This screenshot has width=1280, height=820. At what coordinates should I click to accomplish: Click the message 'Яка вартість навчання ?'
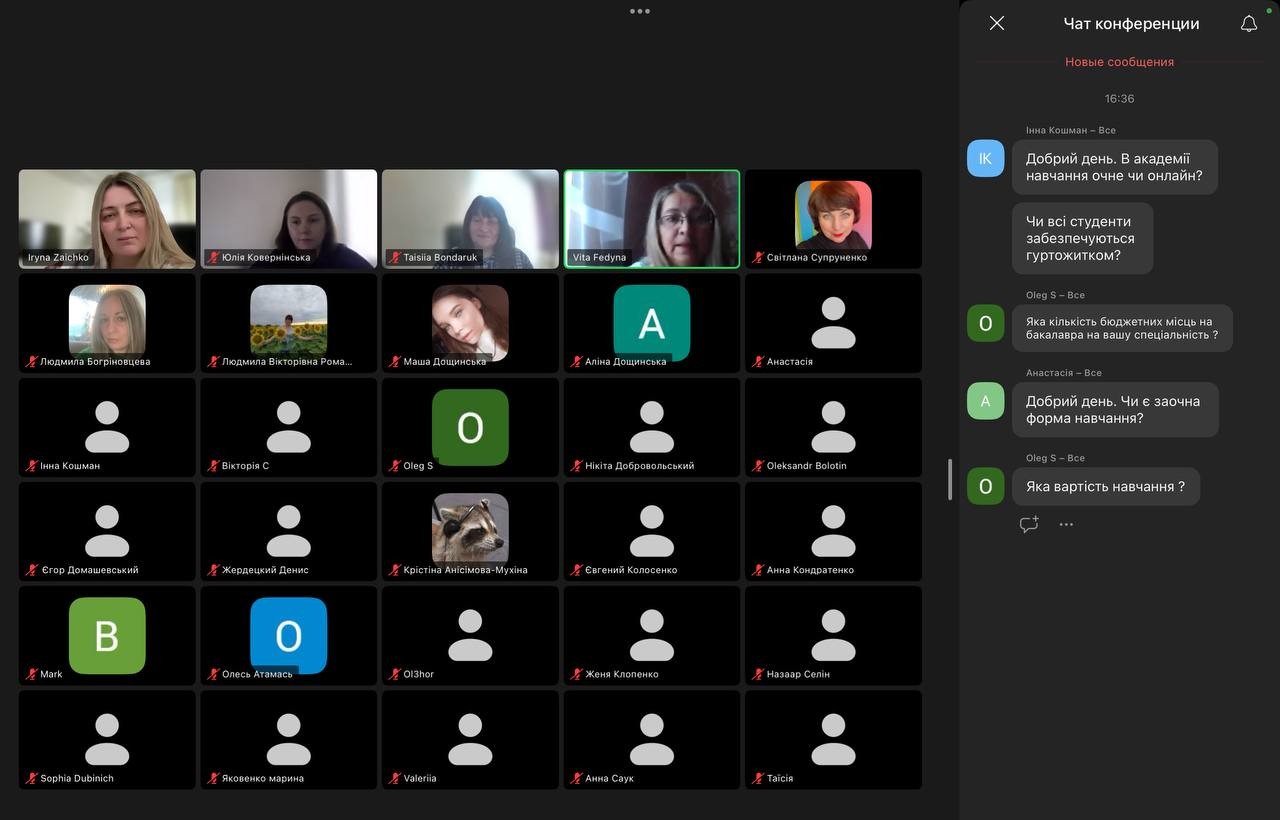pyautogui.click(x=1105, y=487)
